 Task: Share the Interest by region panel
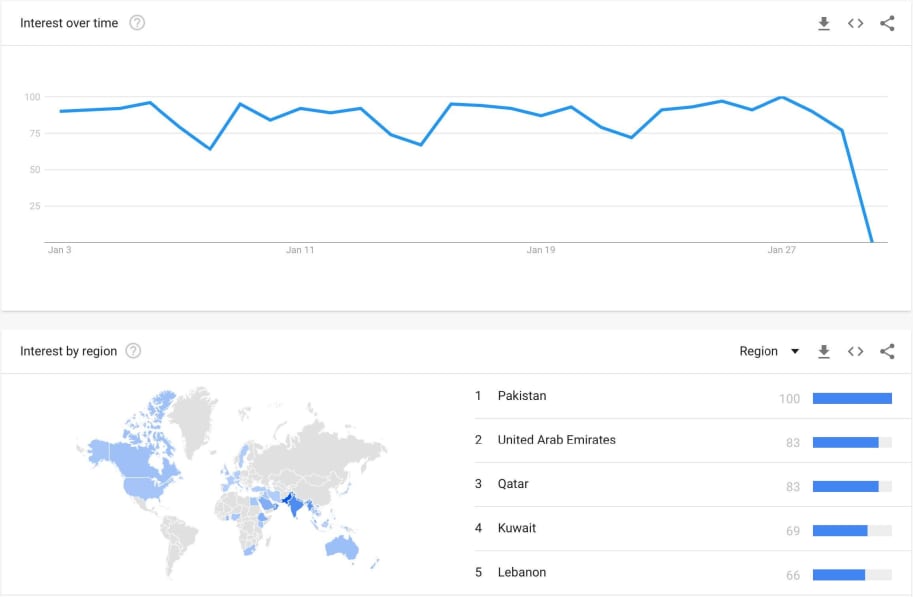click(887, 351)
